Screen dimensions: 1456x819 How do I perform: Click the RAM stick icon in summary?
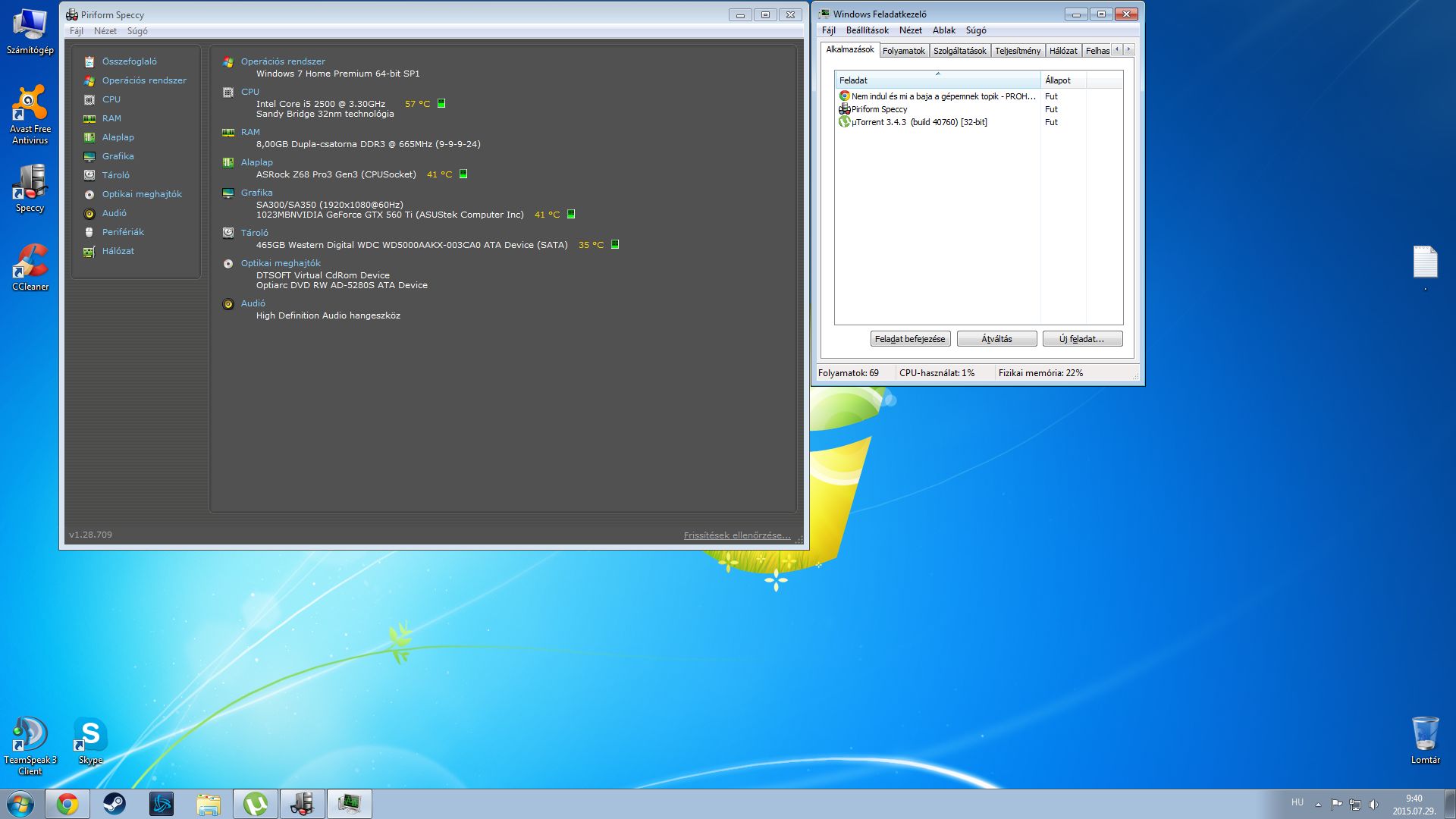[x=227, y=133]
